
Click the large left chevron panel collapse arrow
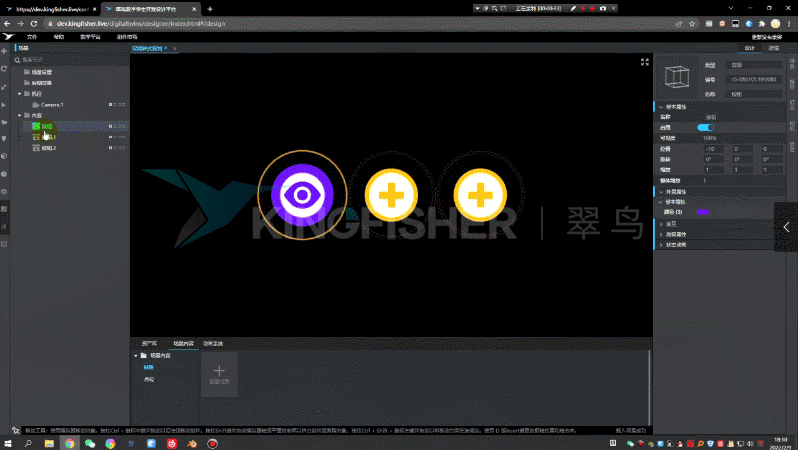pyautogui.click(x=786, y=227)
